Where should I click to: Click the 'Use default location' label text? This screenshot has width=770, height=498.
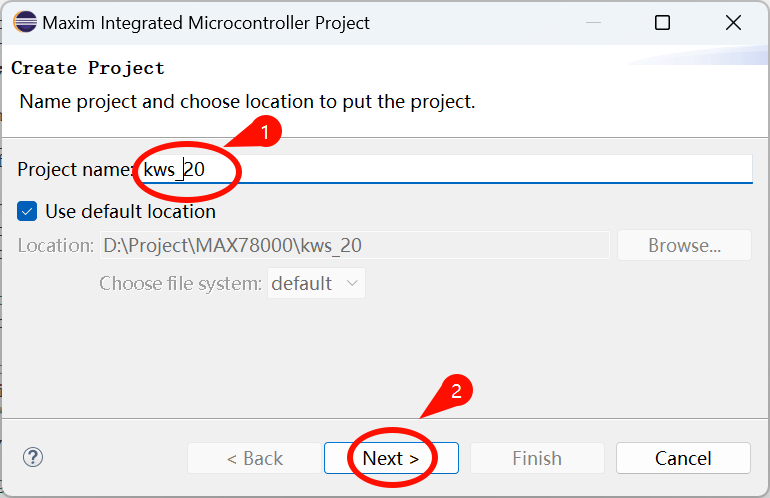click(x=131, y=212)
